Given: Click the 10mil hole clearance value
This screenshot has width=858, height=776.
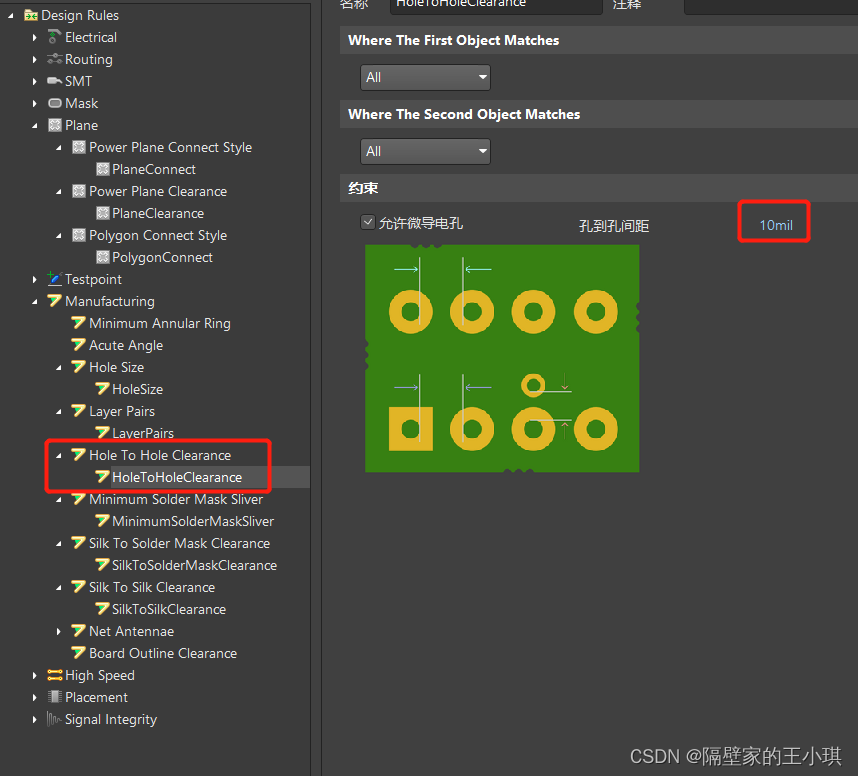Looking at the screenshot, I should [x=775, y=225].
